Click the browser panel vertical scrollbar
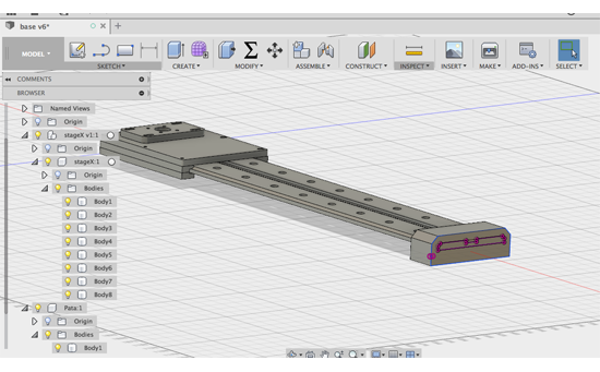Screen dimensions: 600x372 pos(6,225)
